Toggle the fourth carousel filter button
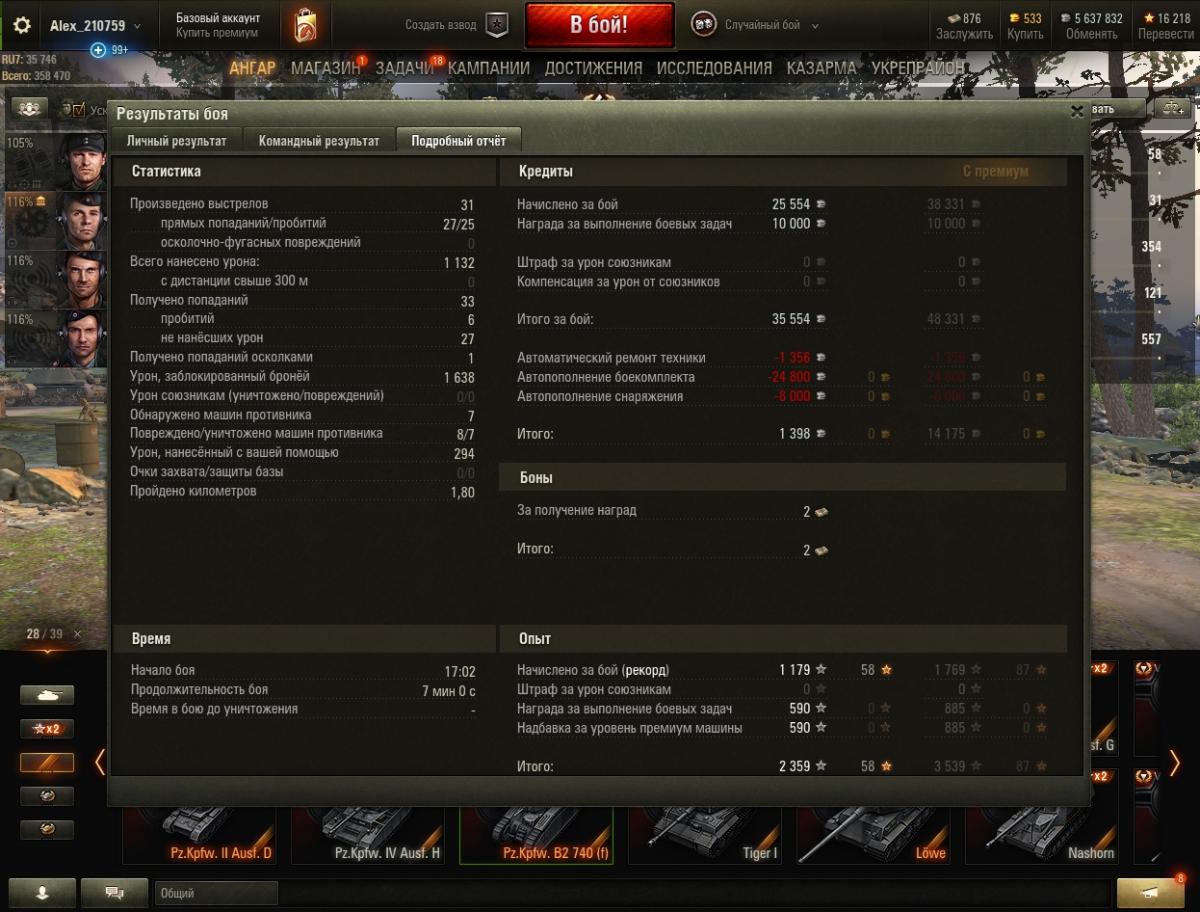This screenshot has width=1200, height=912. [x=47, y=796]
